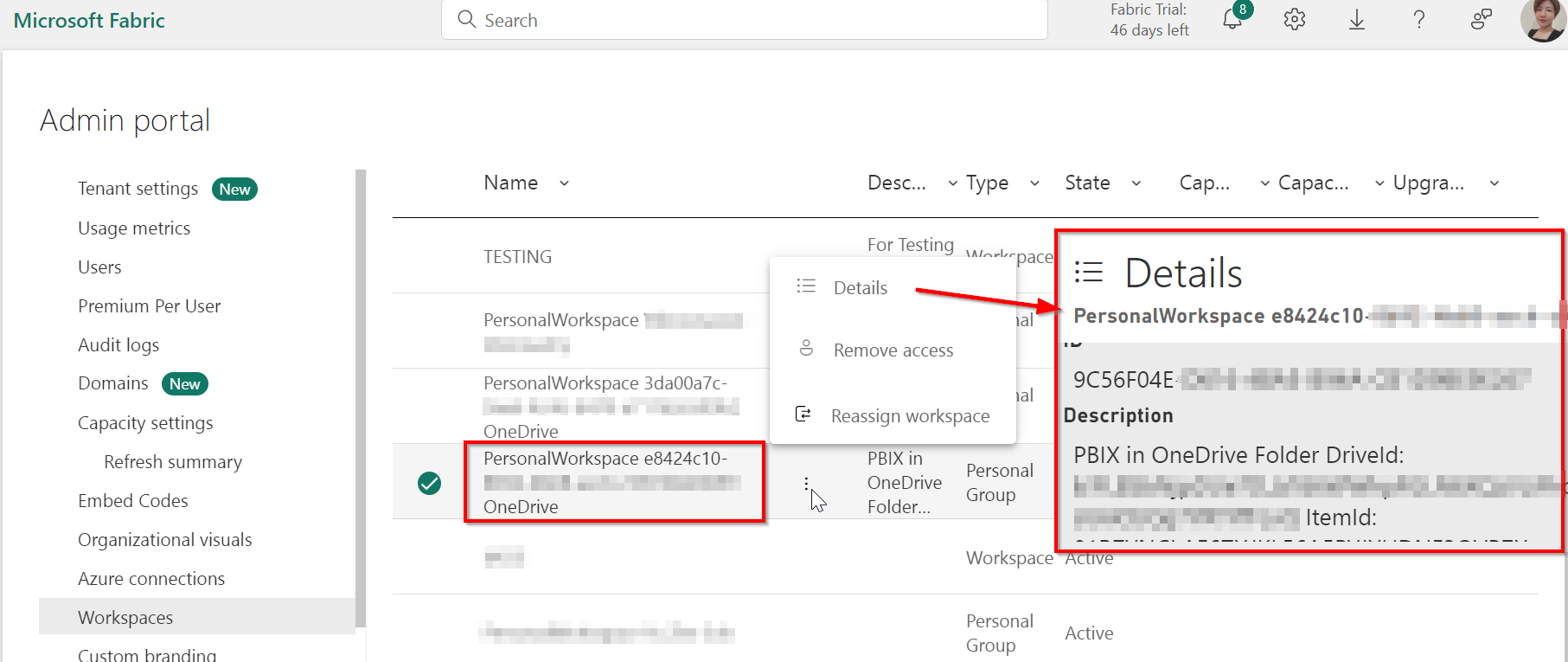Click the Fabric Trial 46 days left text
1568x662 pixels.
(x=1149, y=20)
